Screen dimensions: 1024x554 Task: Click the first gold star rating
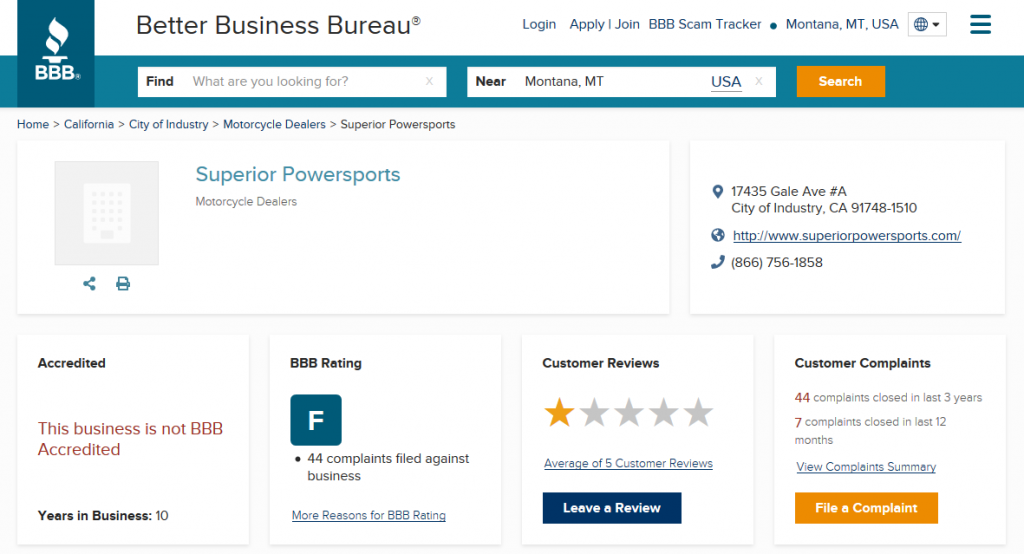click(x=558, y=412)
